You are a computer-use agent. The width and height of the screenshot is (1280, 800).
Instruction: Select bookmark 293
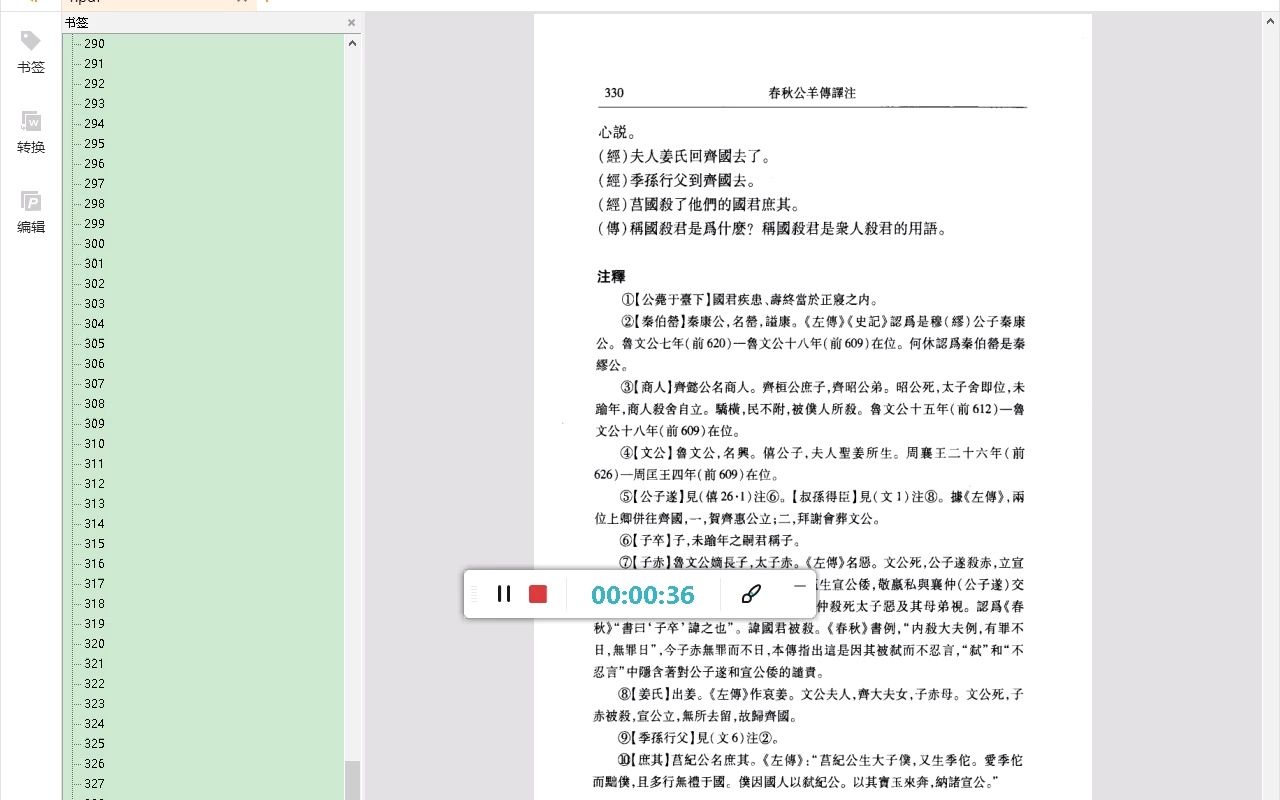pos(94,104)
